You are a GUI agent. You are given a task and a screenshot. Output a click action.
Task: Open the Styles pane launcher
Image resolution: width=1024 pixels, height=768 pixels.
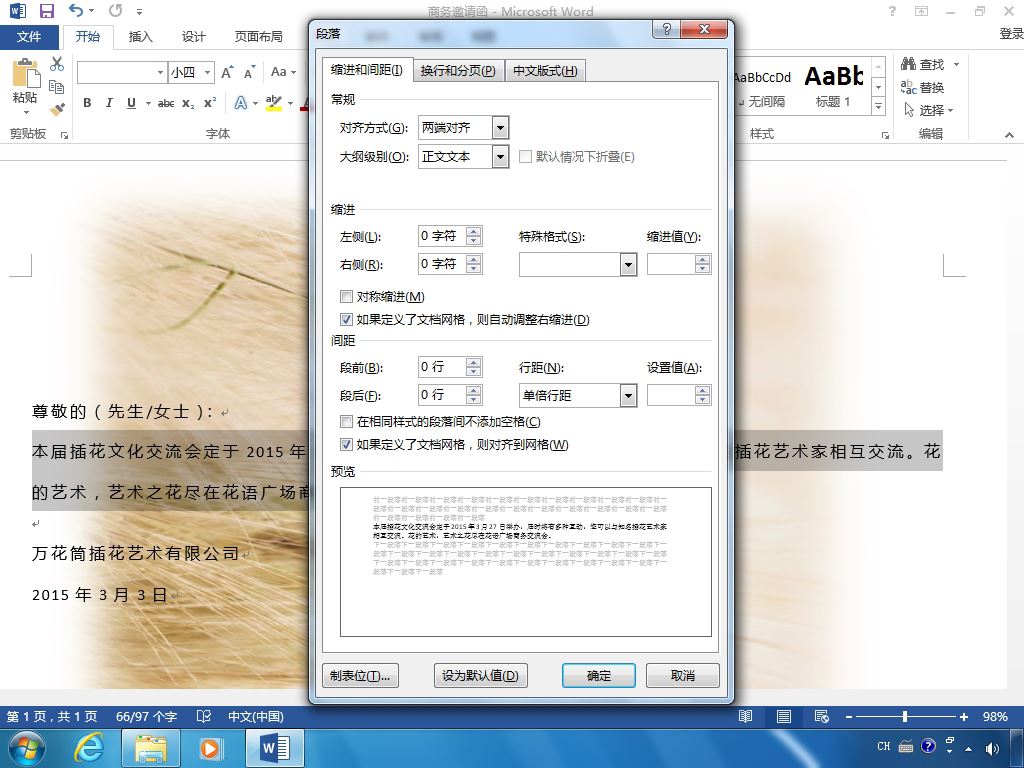[x=885, y=135]
